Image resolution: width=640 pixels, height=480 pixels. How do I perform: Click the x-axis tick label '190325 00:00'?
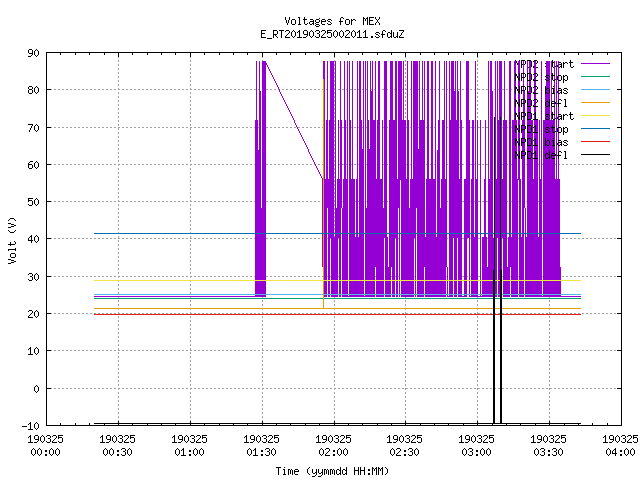(x=45, y=446)
